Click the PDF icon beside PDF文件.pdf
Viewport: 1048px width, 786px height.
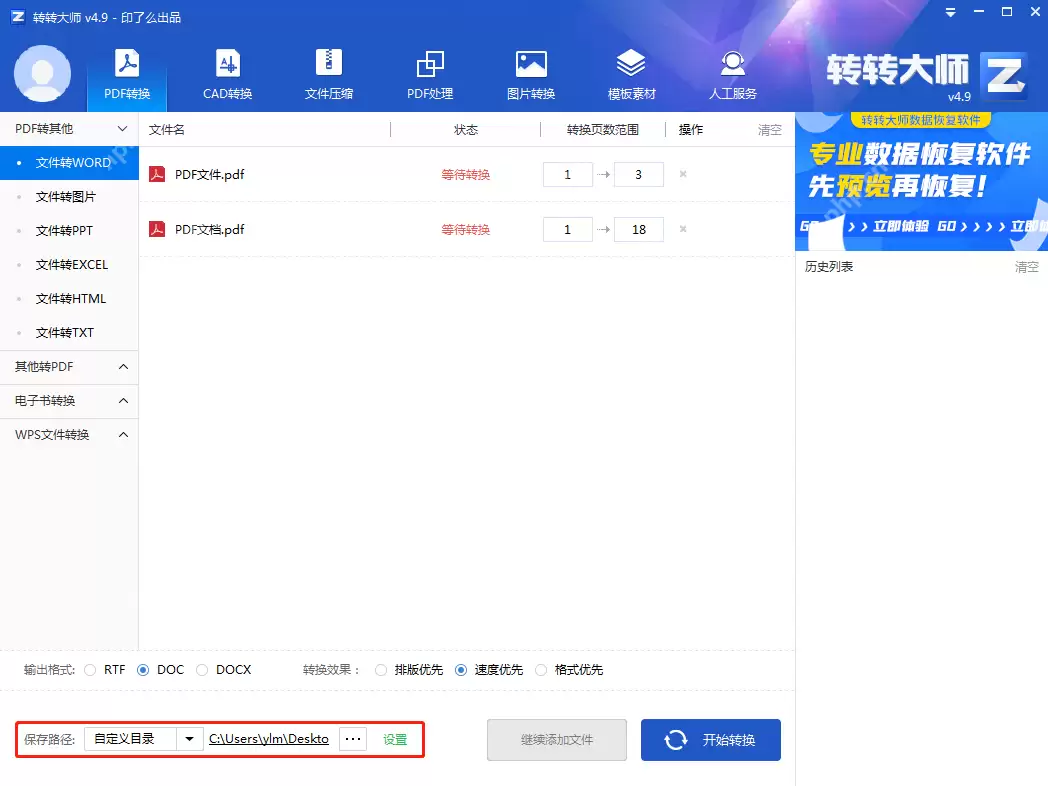pyautogui.click(x=158, y=173)
